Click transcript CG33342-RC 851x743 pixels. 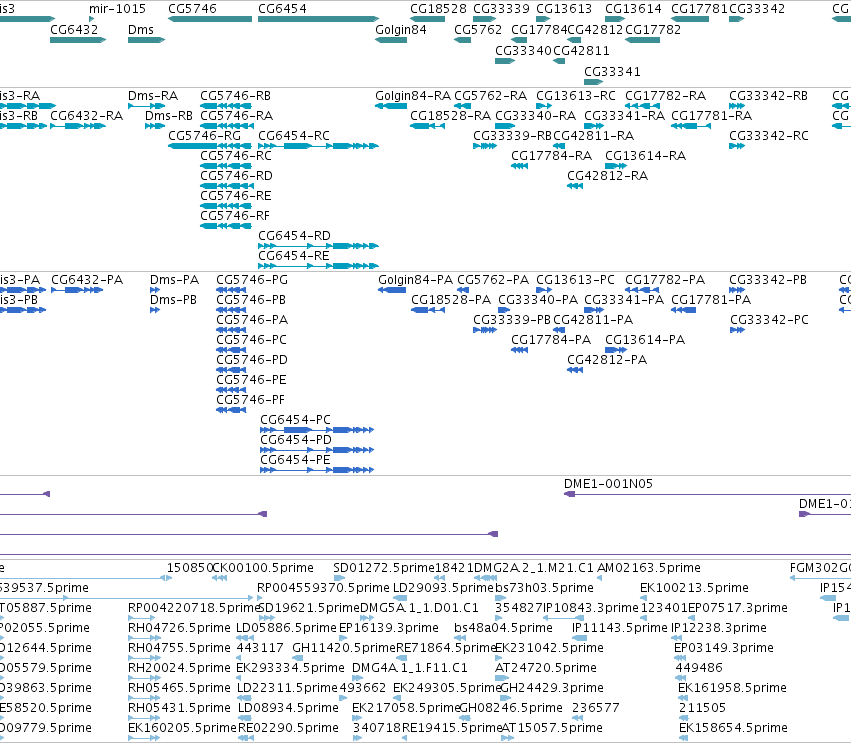737,146
